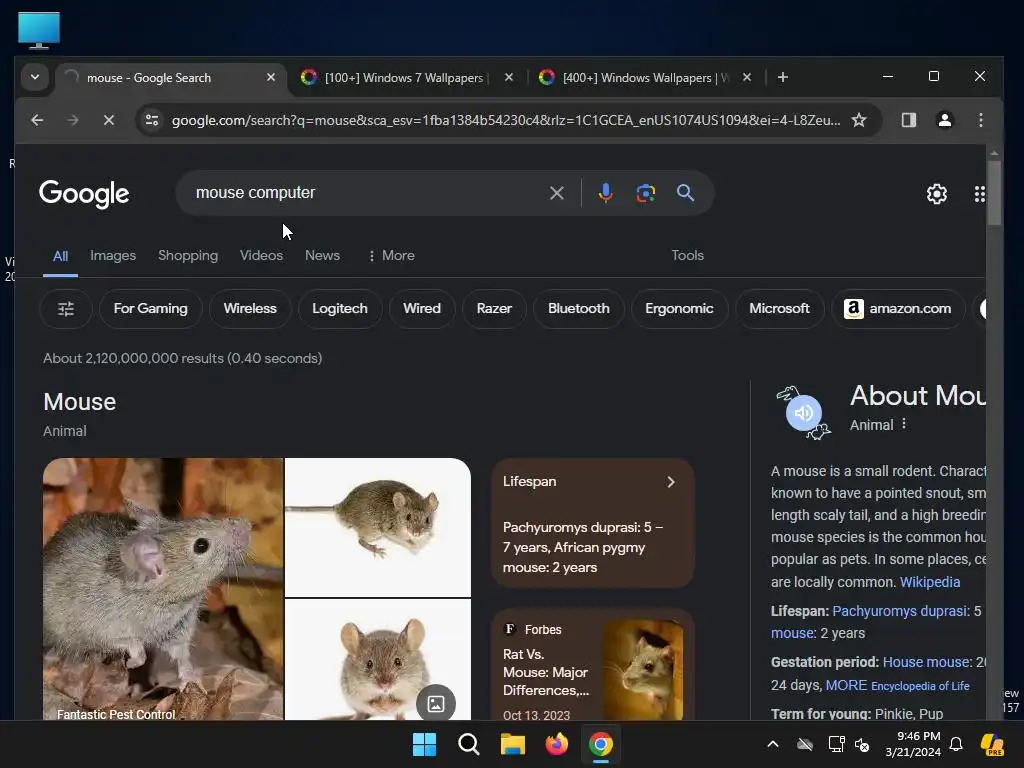Image resolution: width=1024 pixels, height=768 pixels.
Task: Open more options dots beside Animal
Action: point(904,424)
